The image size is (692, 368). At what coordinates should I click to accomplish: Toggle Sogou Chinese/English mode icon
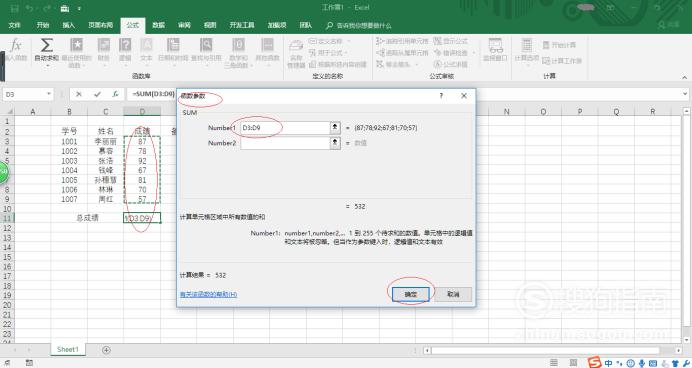(609, 363)
